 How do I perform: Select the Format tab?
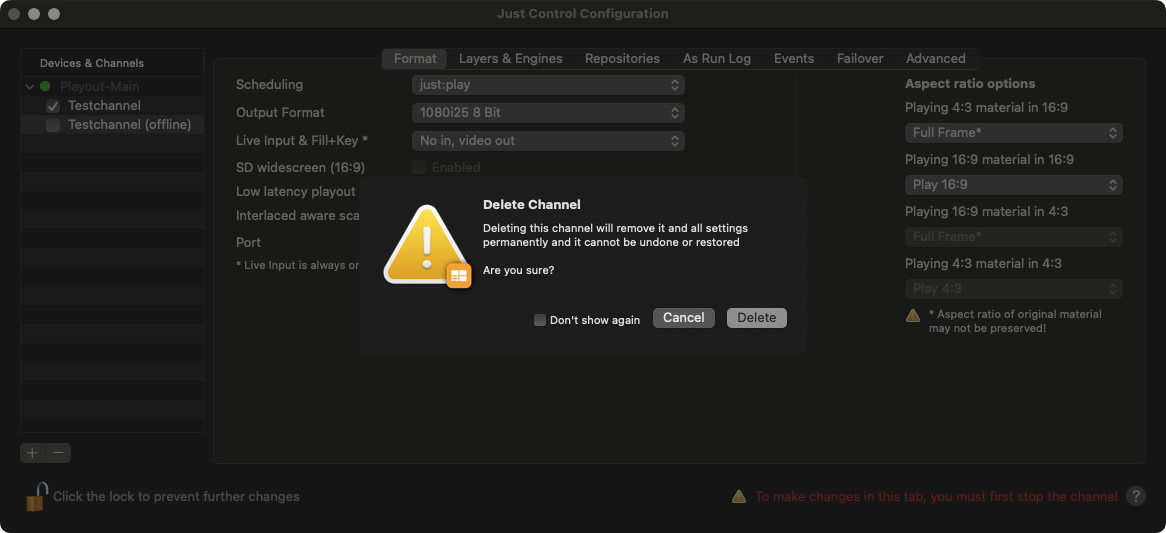point(415,59)
